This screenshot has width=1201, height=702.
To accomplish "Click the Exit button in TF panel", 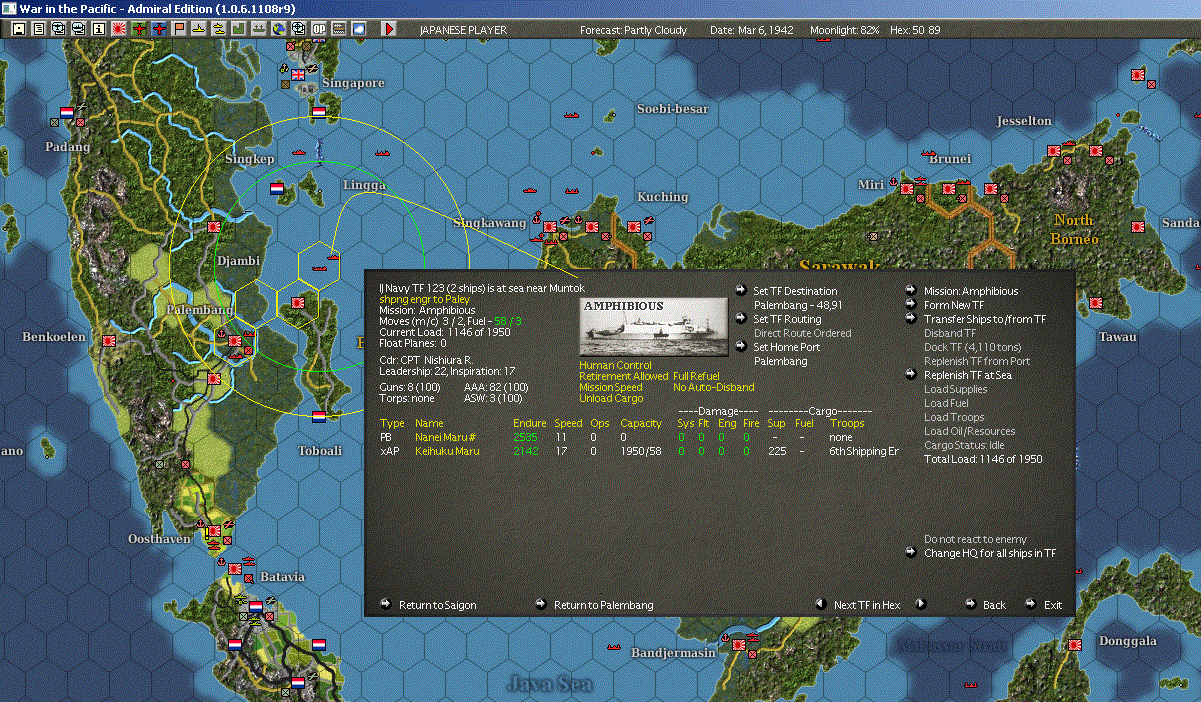I will (x=1052, y=605).
